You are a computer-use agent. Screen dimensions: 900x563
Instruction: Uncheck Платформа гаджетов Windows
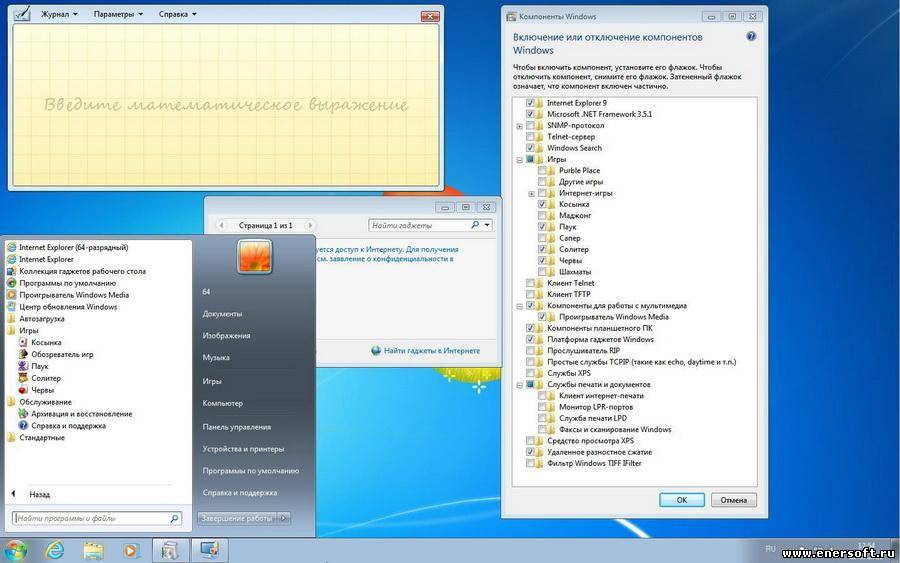click(x=530, y=339)
